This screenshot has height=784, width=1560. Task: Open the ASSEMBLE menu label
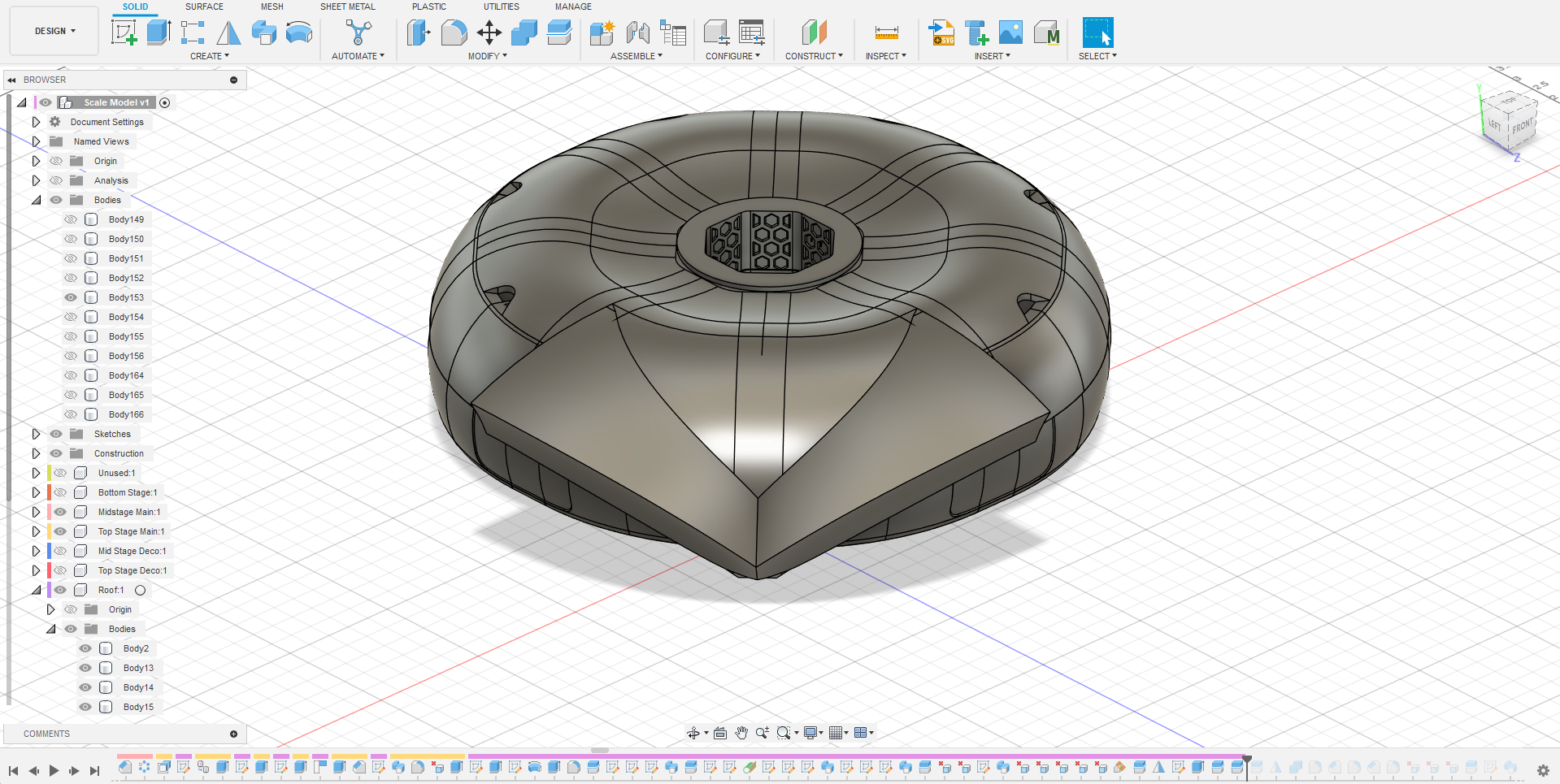point(637,56)
